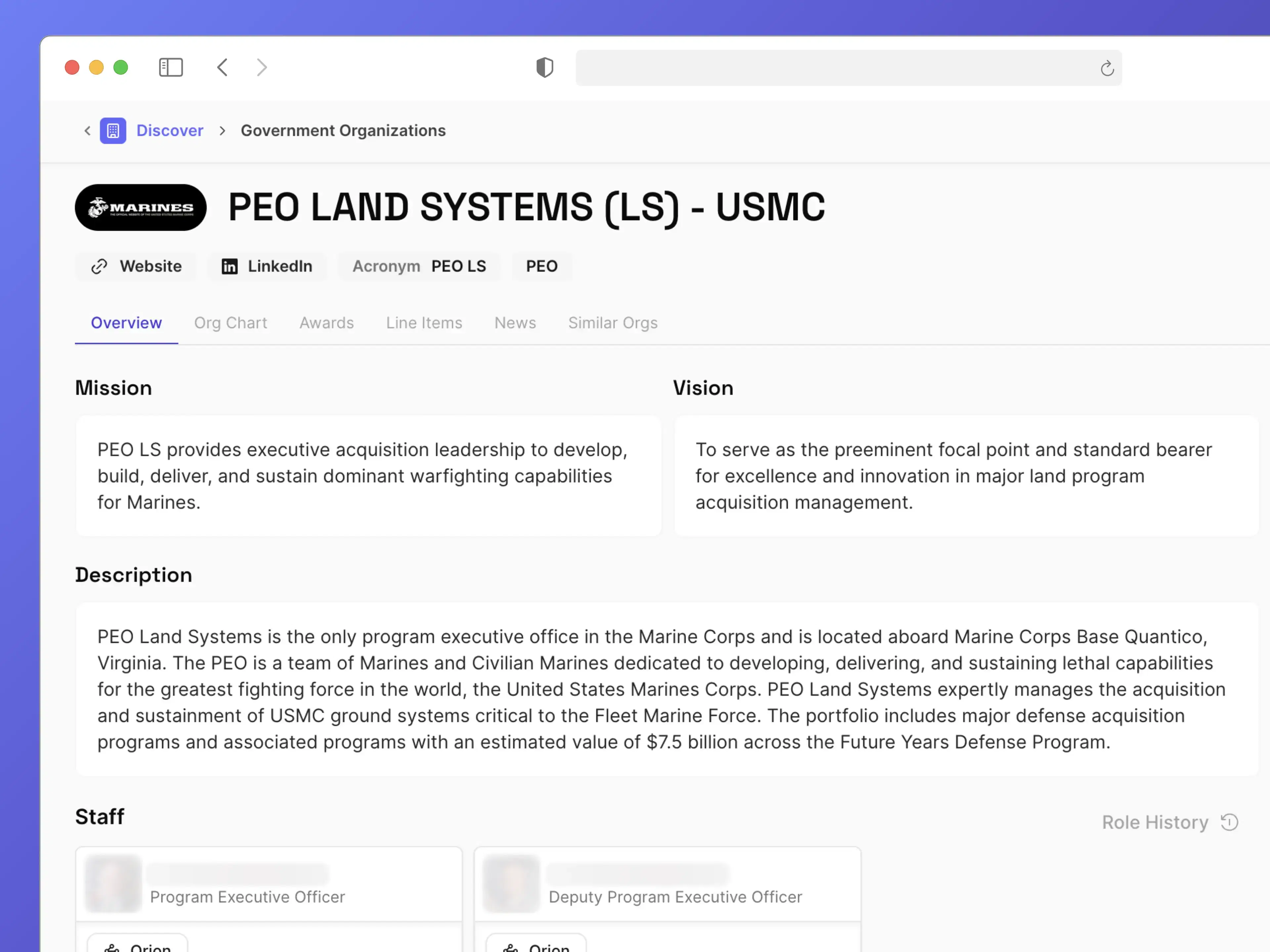The image size is (1270, 952).
Task: Click the Role History clock icon
Action: point(1230,822)
